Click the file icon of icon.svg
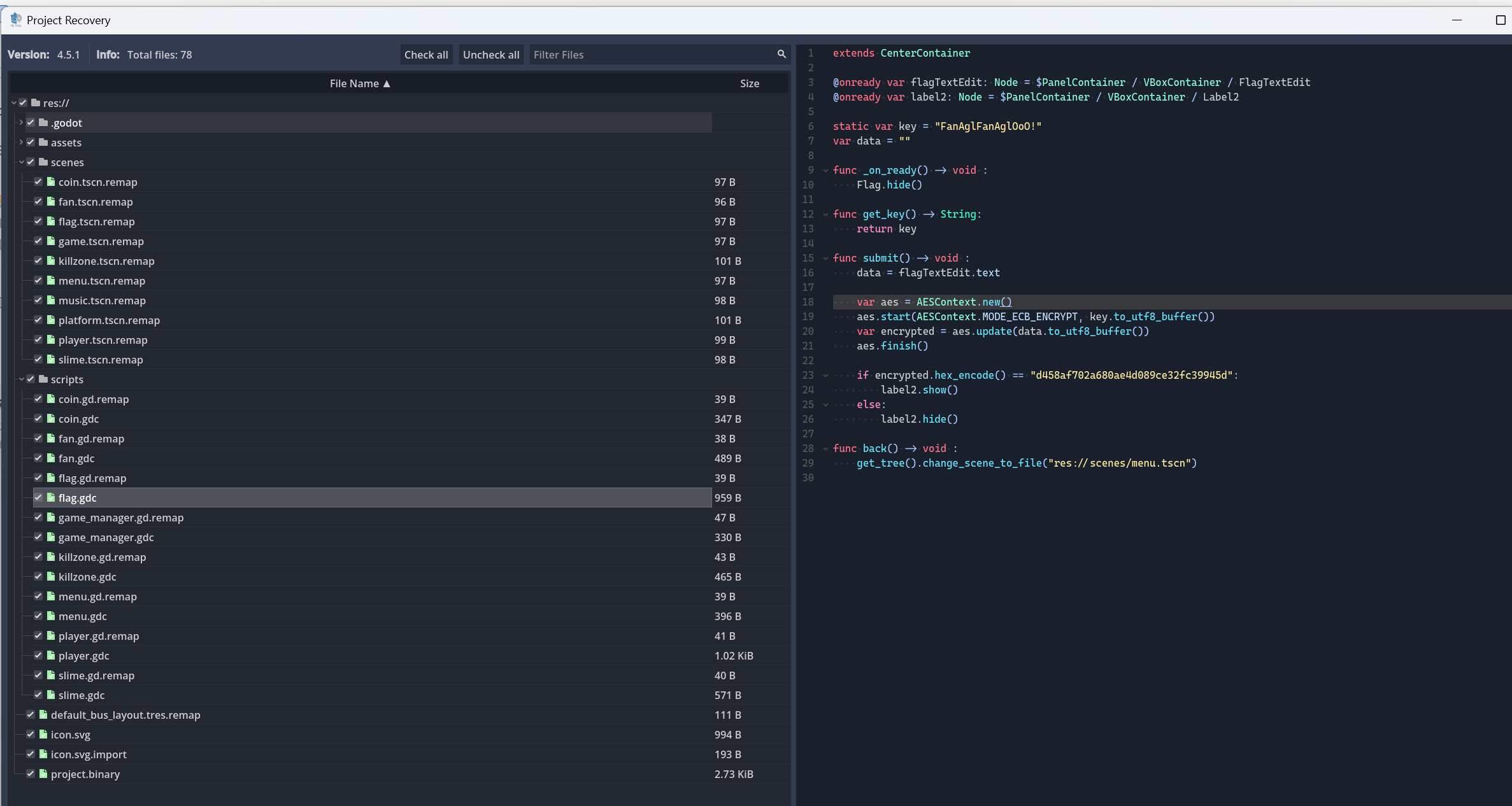The height and width of the screenshot is (806, 1512). 43,734
